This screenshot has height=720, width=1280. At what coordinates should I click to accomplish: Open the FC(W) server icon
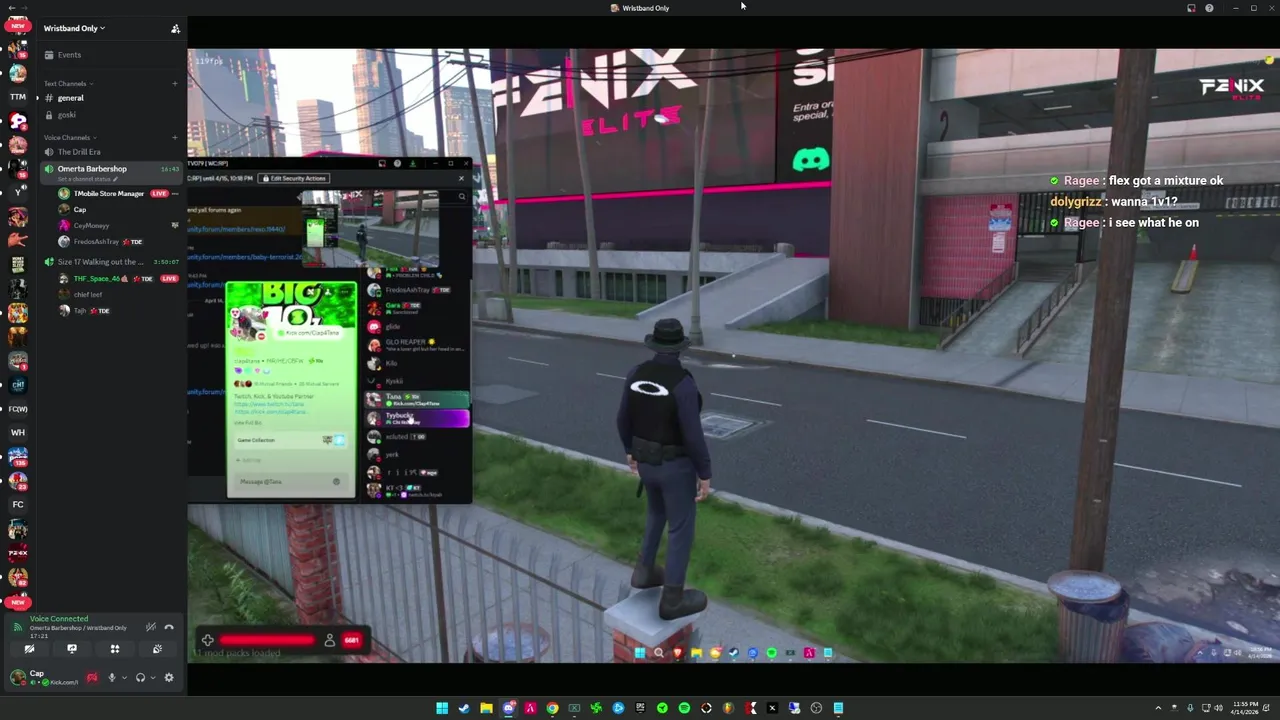(x=18, y=409)
